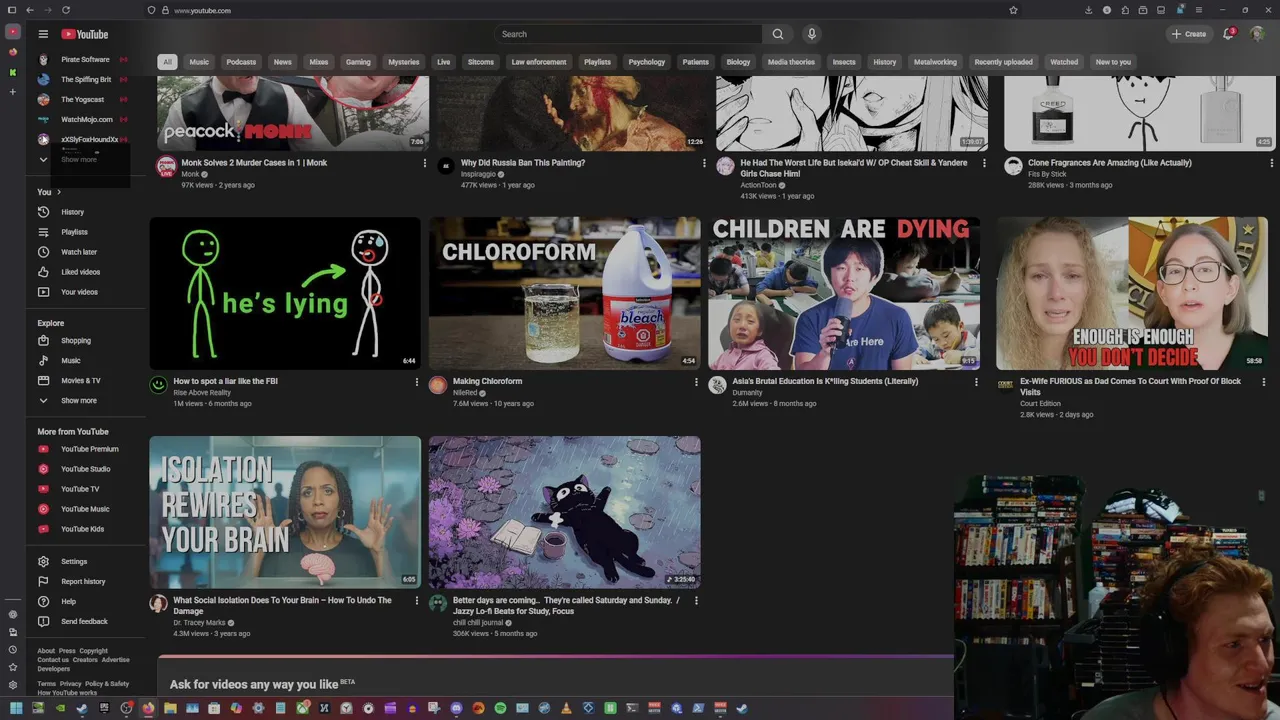
Task: Open The Spiffing Brit subscription
Action: pos(84,80)
